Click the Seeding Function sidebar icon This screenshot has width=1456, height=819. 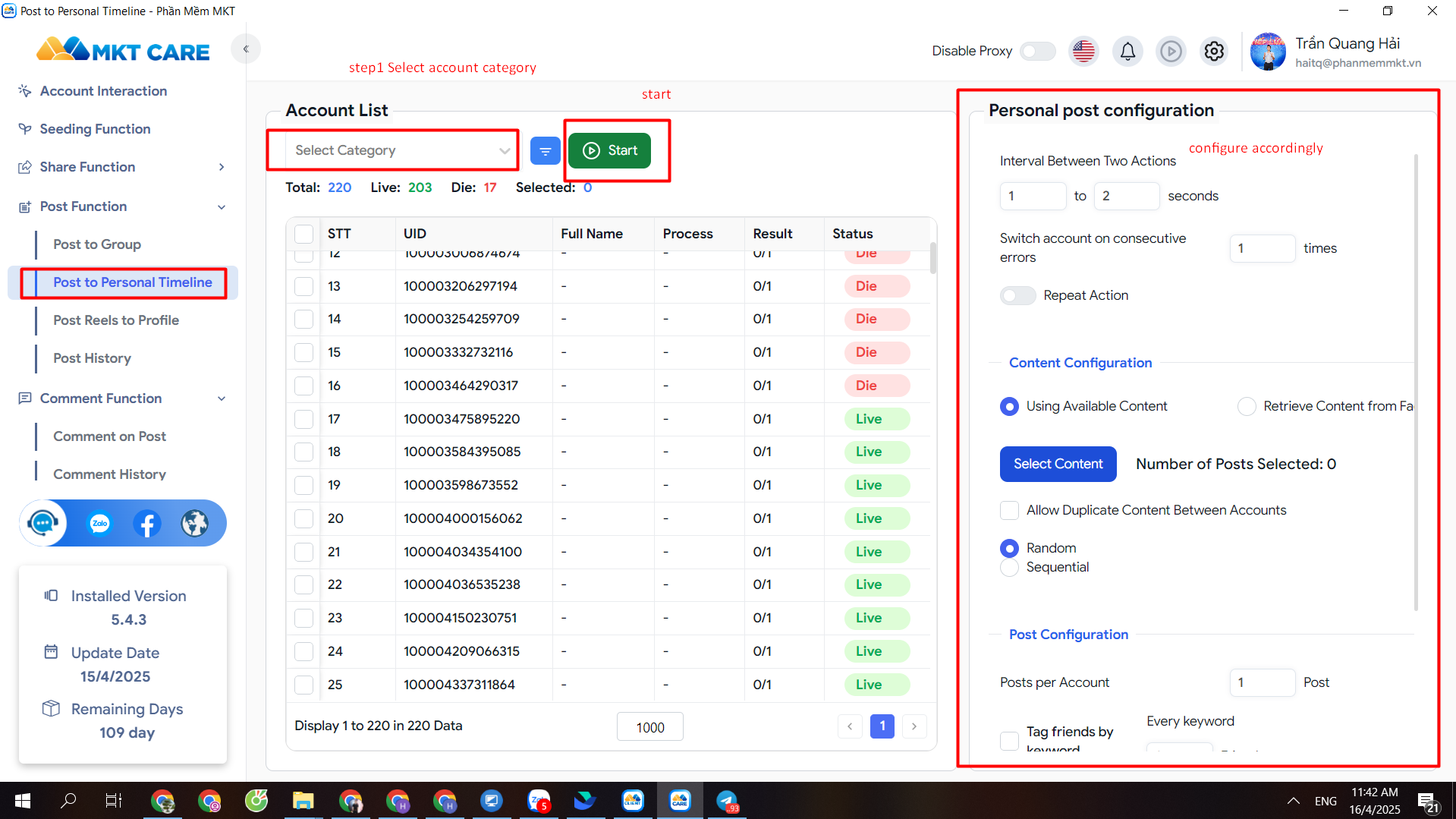coord(25,129)
